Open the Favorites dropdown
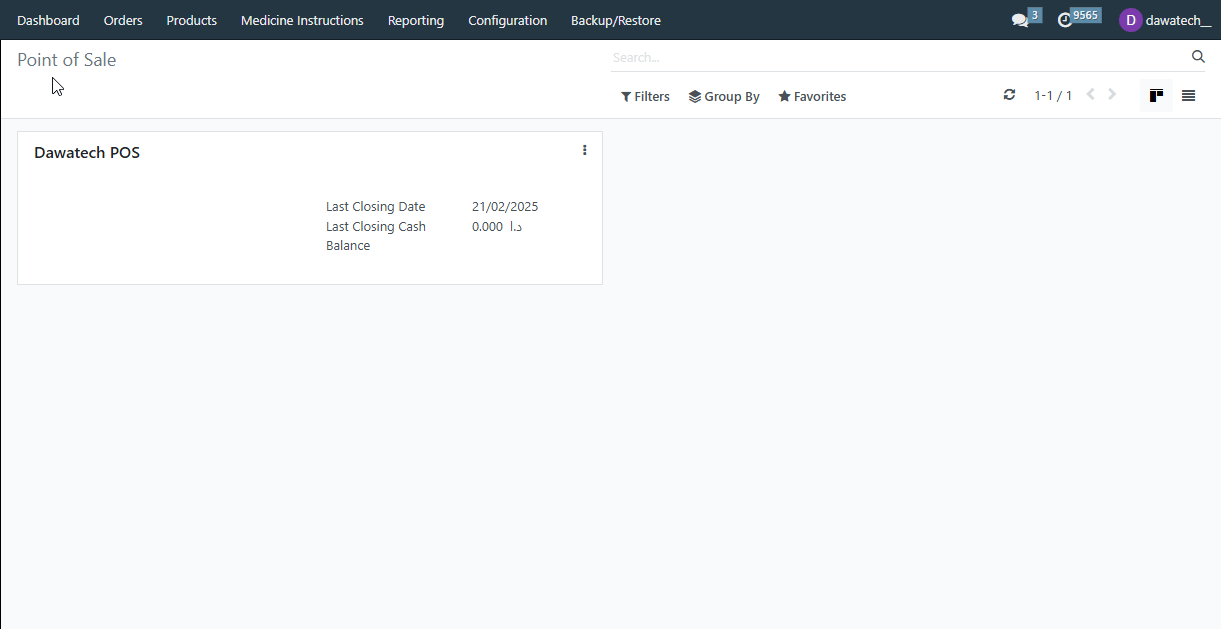This screenshot has height=629, width=1221. tap(812, 97)
